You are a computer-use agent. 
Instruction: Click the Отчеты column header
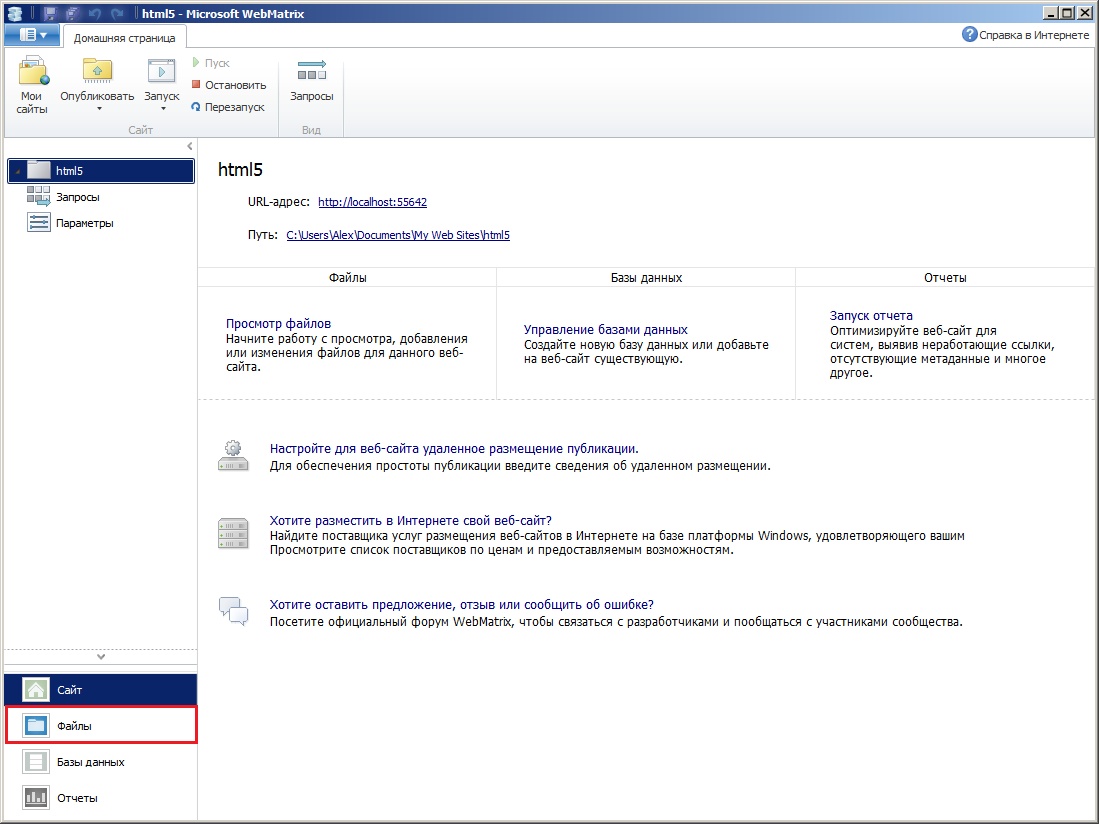coord(945,277)
